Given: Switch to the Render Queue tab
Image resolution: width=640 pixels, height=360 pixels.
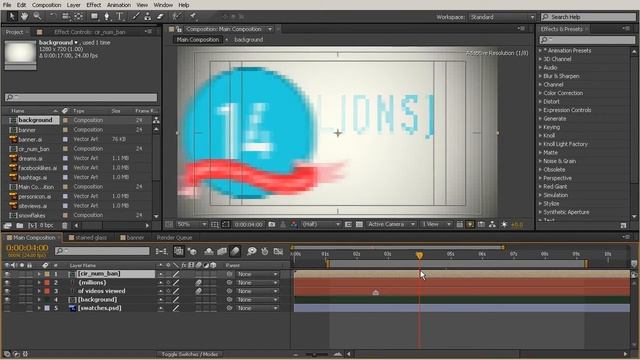Looking at the screenshot, I should [x=174, y=238].
